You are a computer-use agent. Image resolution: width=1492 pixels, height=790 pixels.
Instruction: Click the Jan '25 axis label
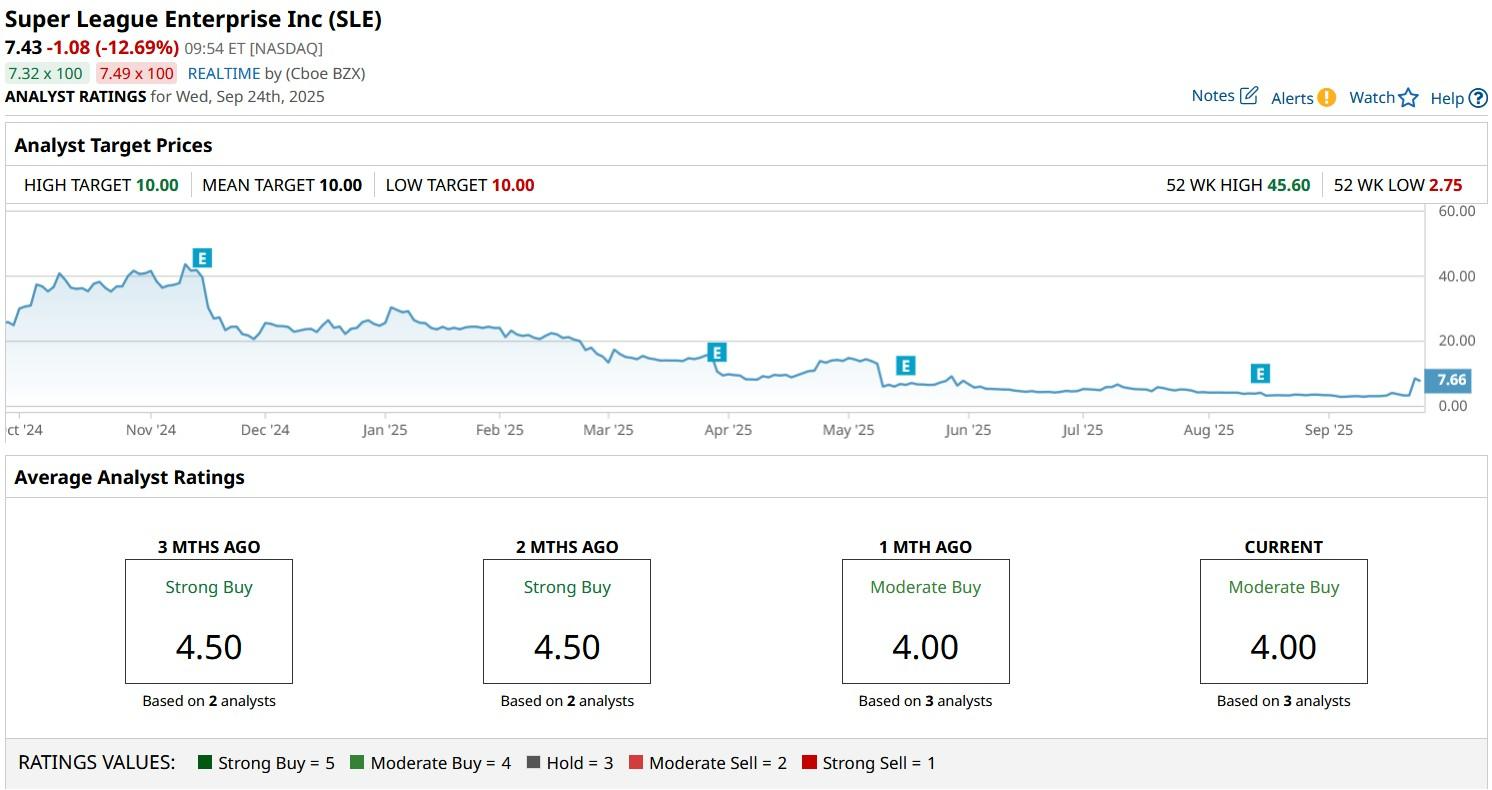(385, 430)
